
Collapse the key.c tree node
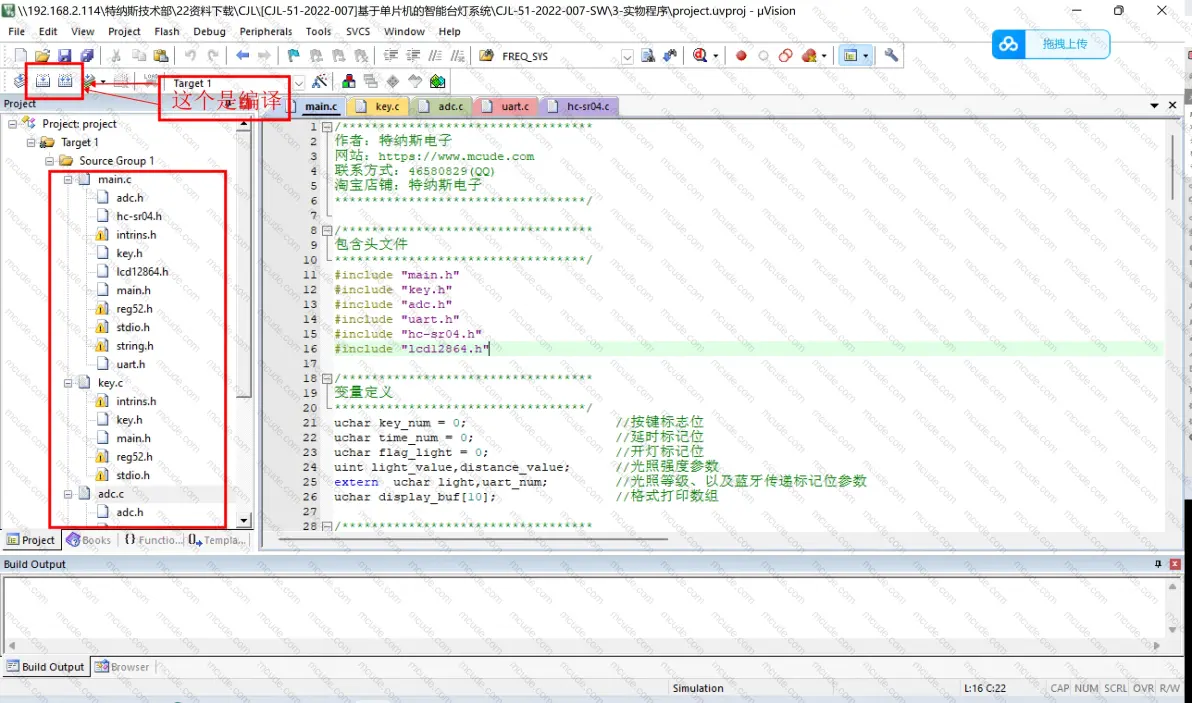[x=68, y=383]
